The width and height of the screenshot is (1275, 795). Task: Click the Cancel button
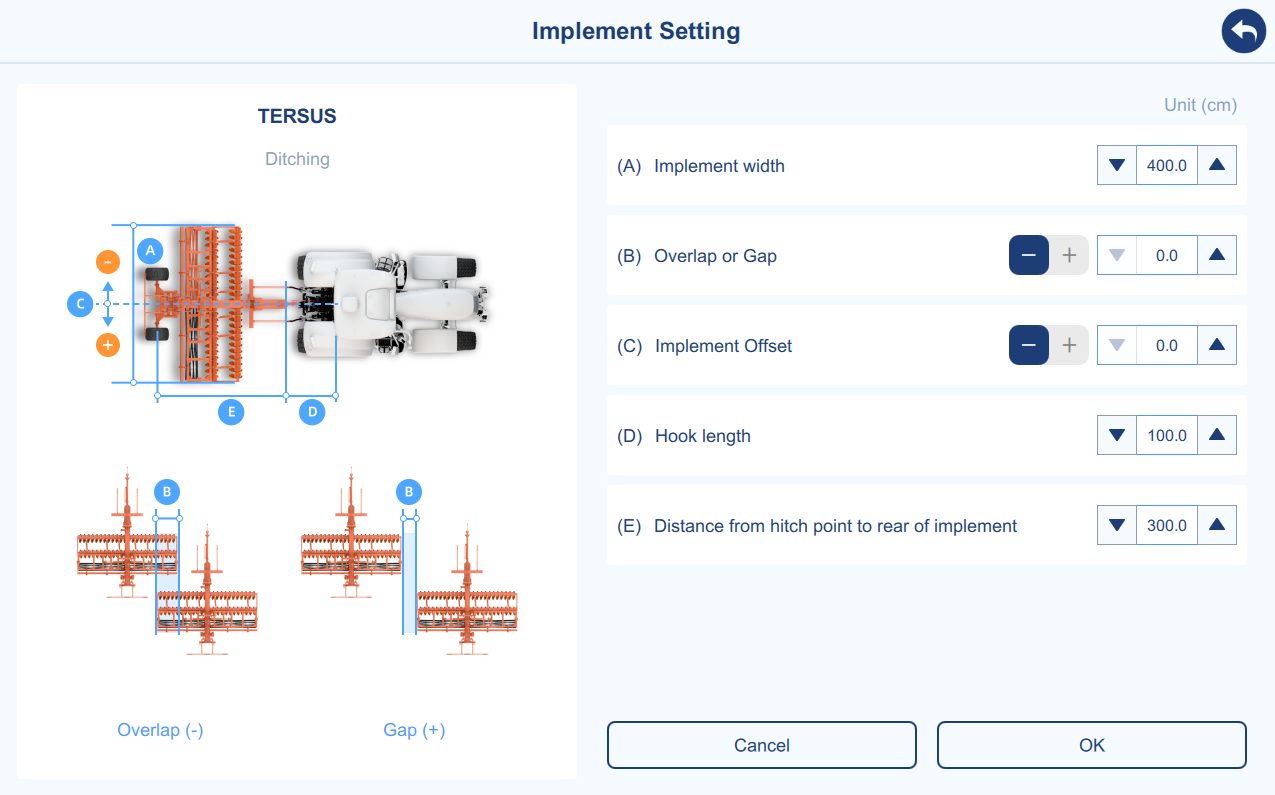pyautogui.click(x=762, y=745)
